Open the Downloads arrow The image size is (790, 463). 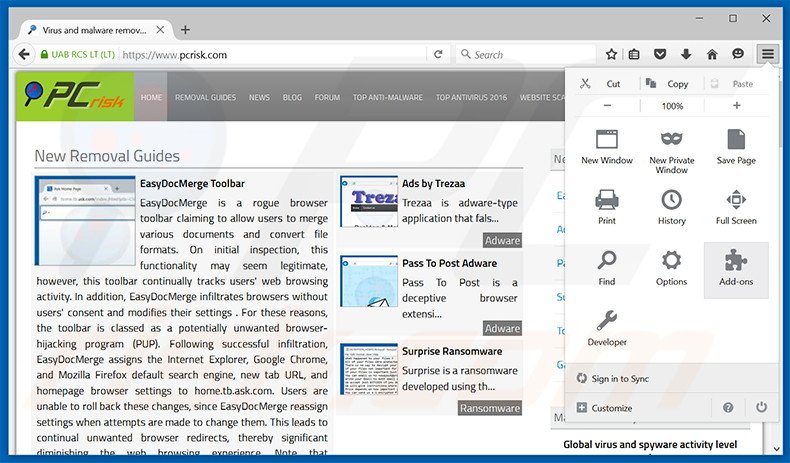tap(686, 54)
